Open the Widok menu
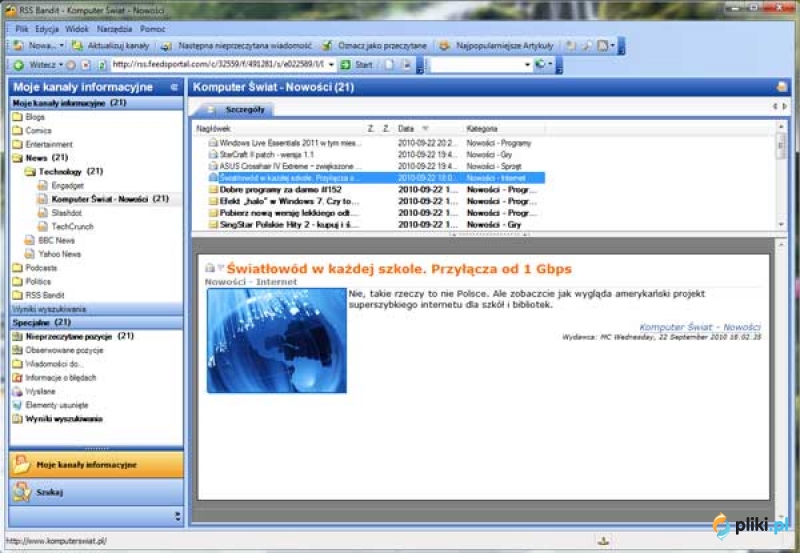This screenshot has height=553, width=800. tap(77, 29)
